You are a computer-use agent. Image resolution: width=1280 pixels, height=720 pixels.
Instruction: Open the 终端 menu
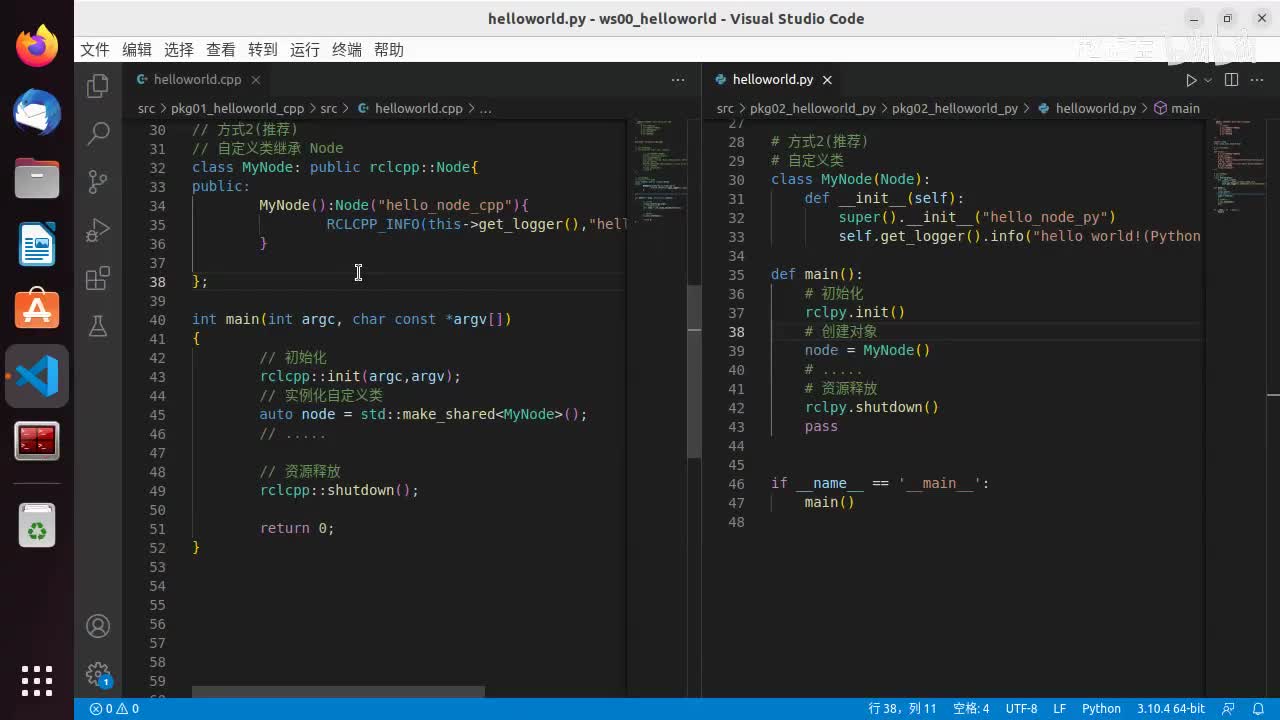(347, 50)
